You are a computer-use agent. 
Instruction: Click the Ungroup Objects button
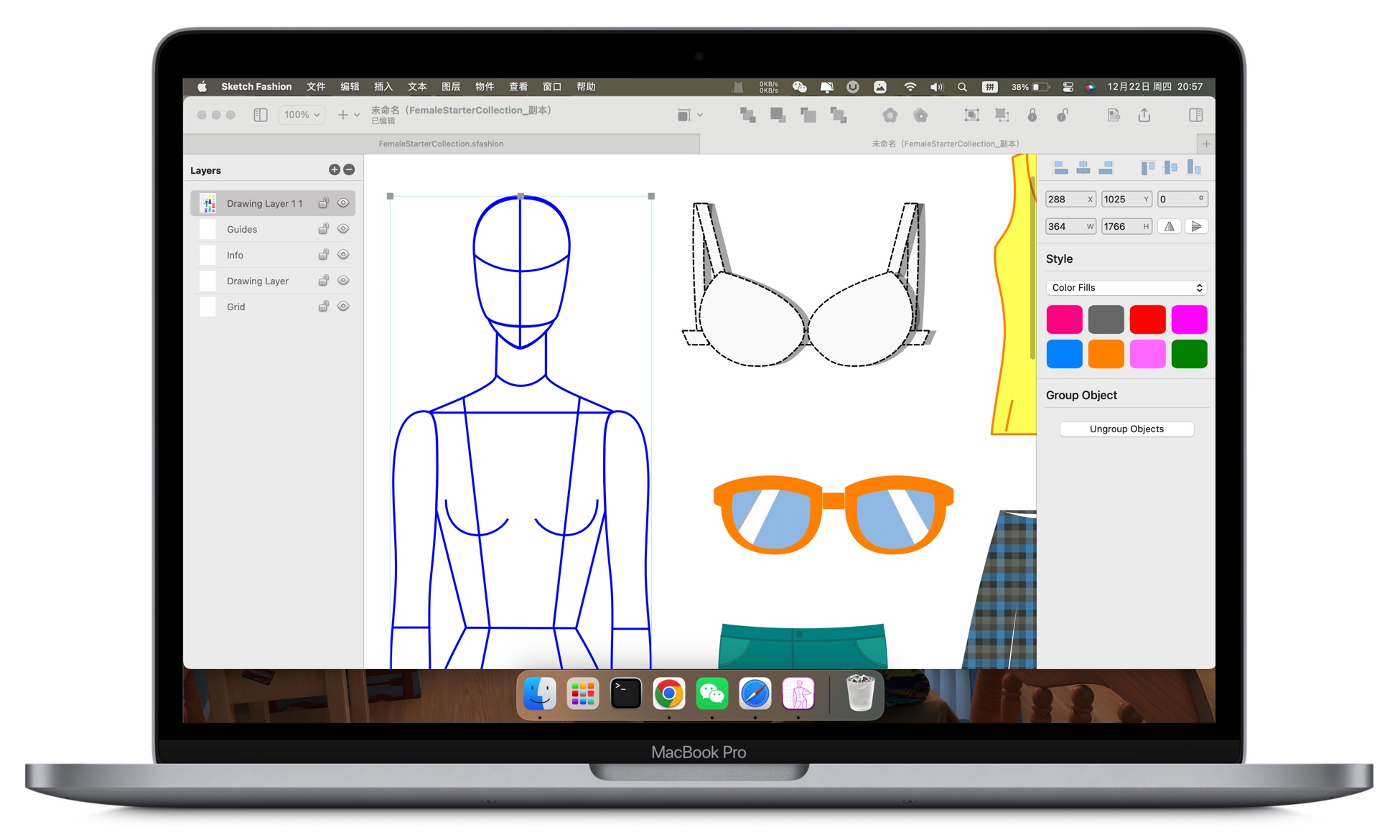pos(1128,428)
